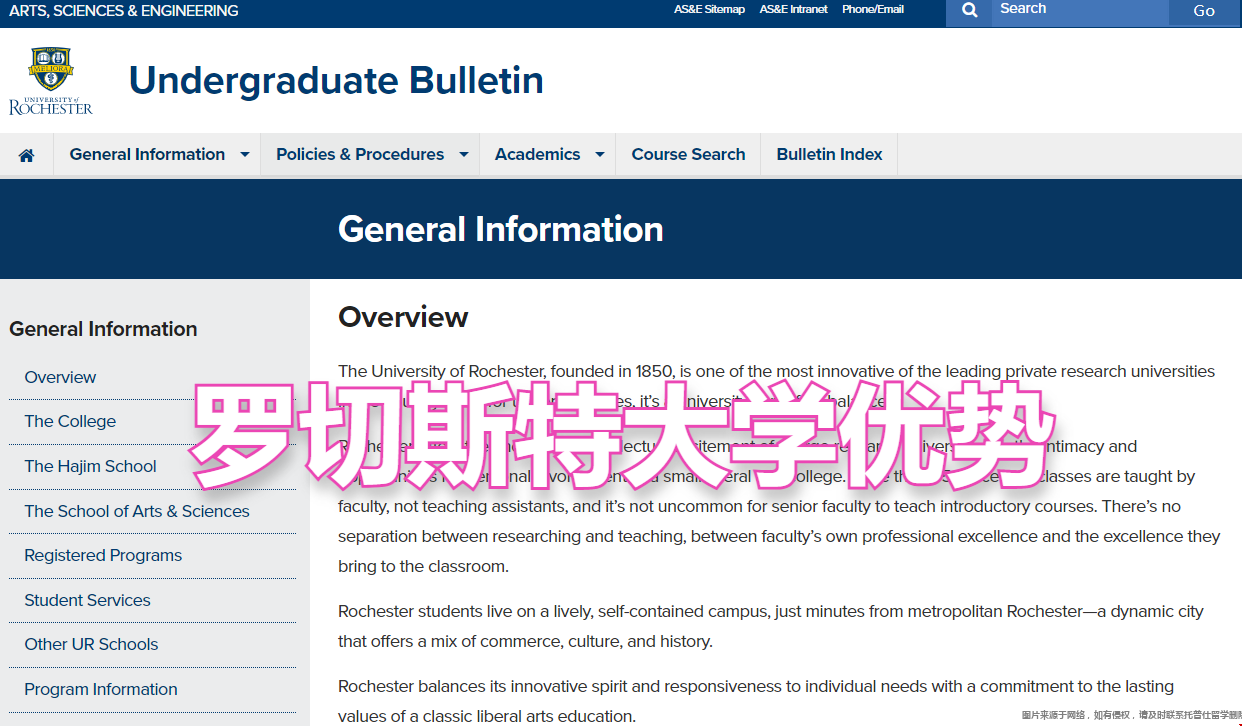Click the search magnifier icon
Screen dimensions: 1242x726
(x=969, y=11)
